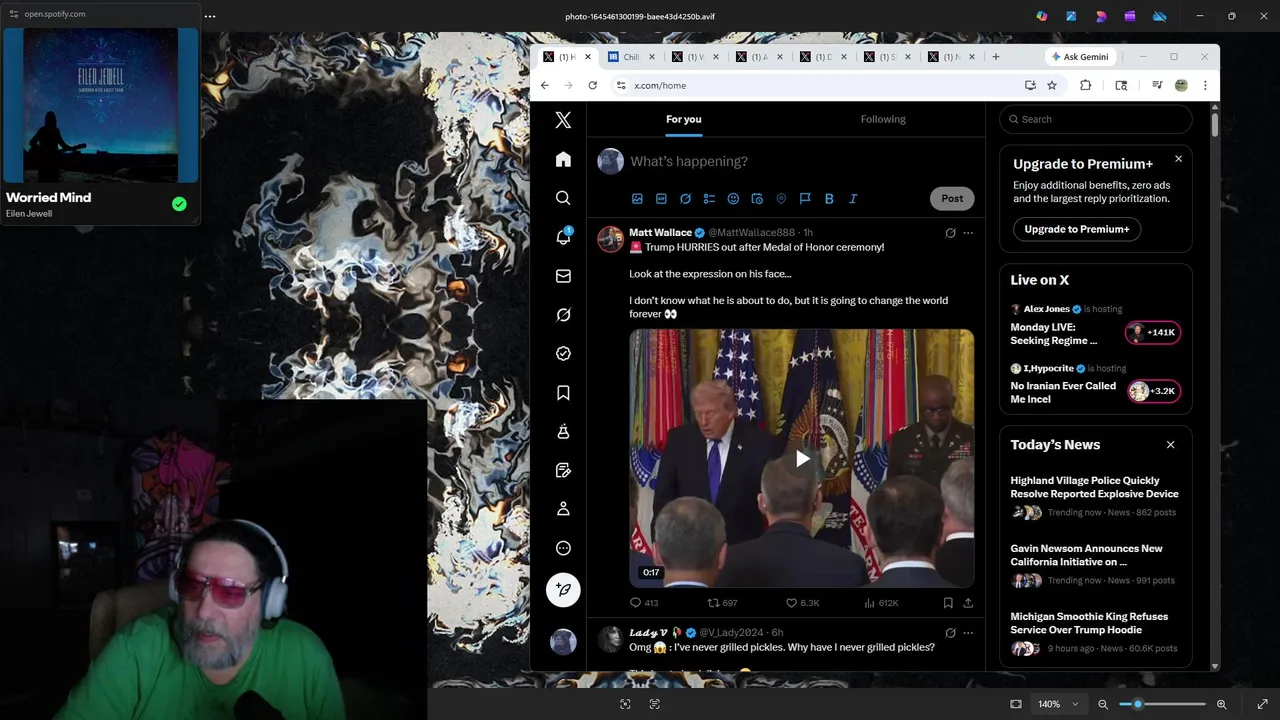Schedule post icon in composer
The height and width of the screenshot is (720, 1280).
757,199
